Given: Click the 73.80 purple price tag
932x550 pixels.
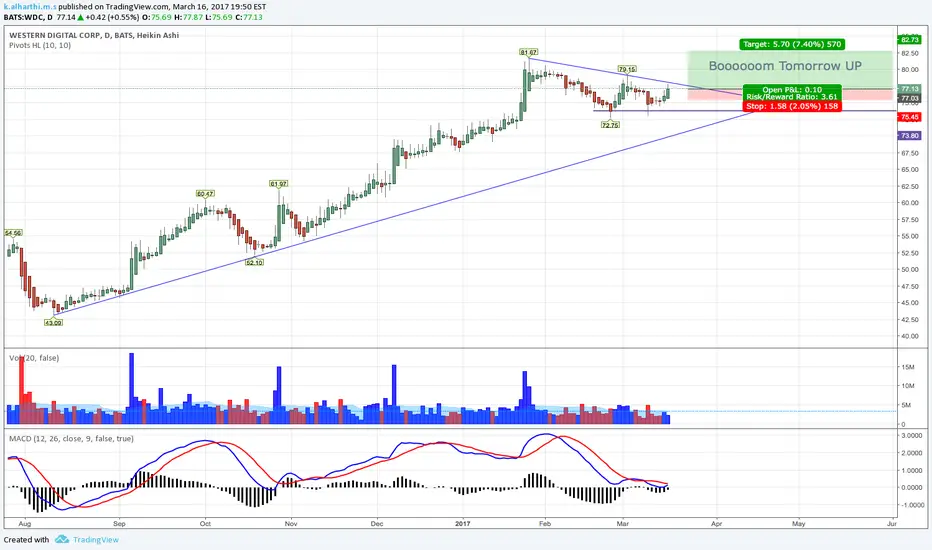Looking at the screenshot, I should (909, 136).
